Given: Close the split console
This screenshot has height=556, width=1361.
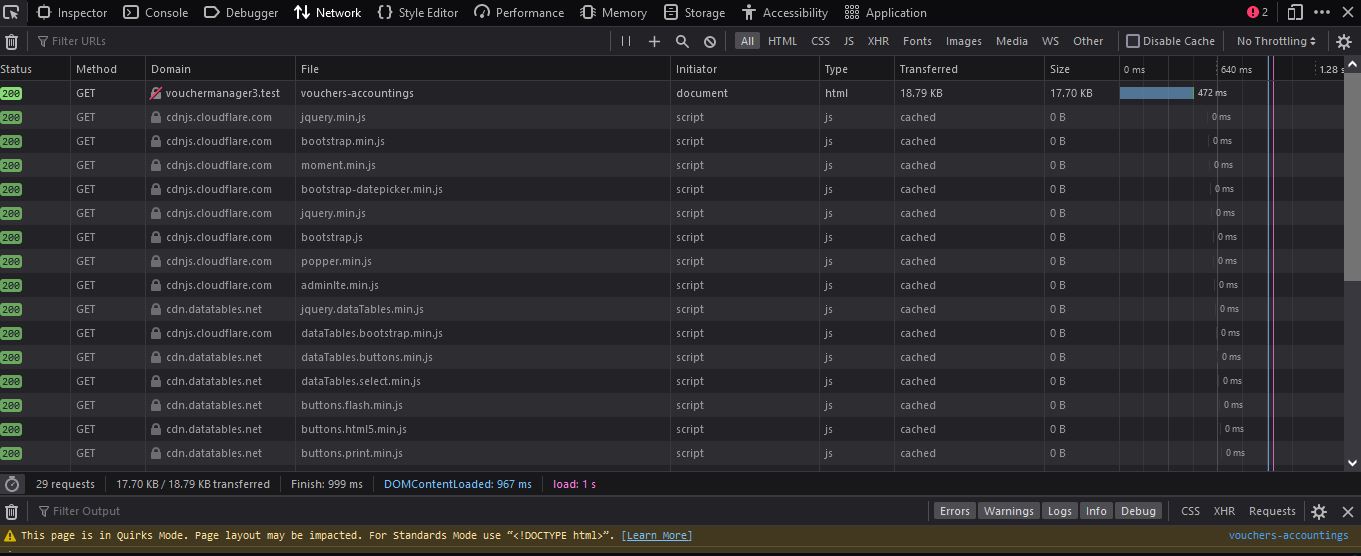Looking at the screenshot, I should [1347, 511].
